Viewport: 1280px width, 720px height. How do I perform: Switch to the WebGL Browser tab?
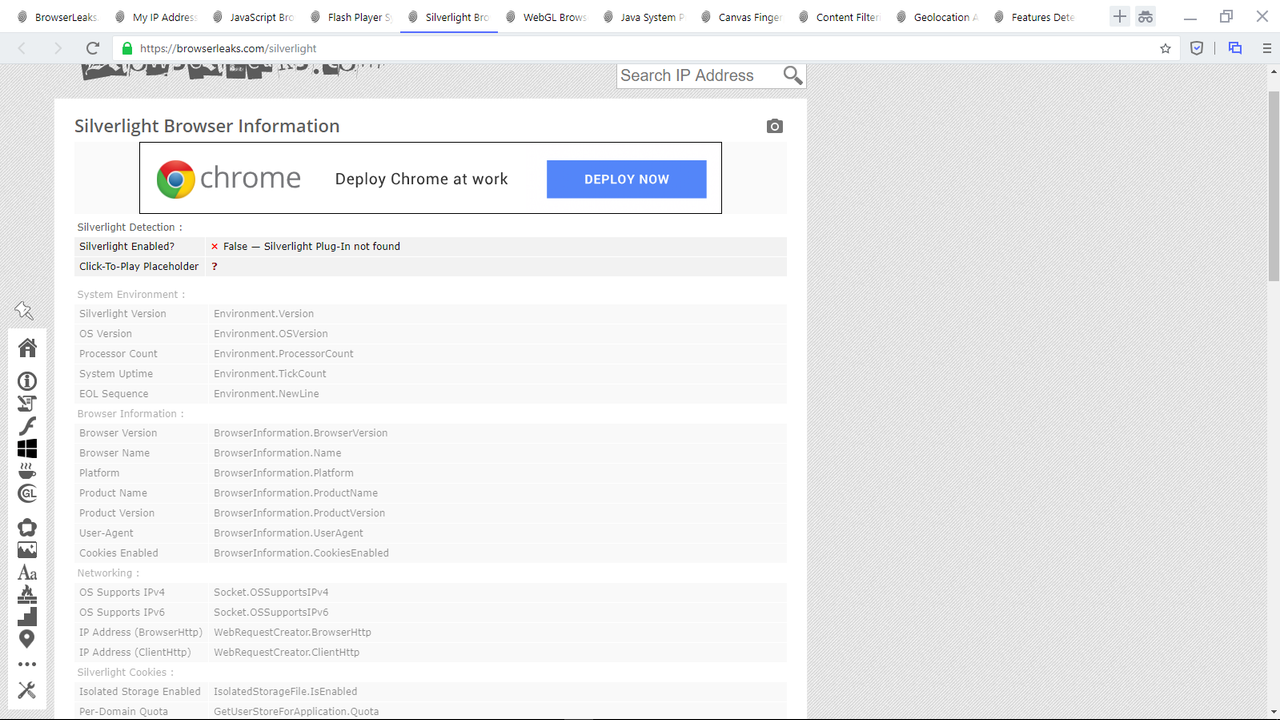[x=546, y=17]
